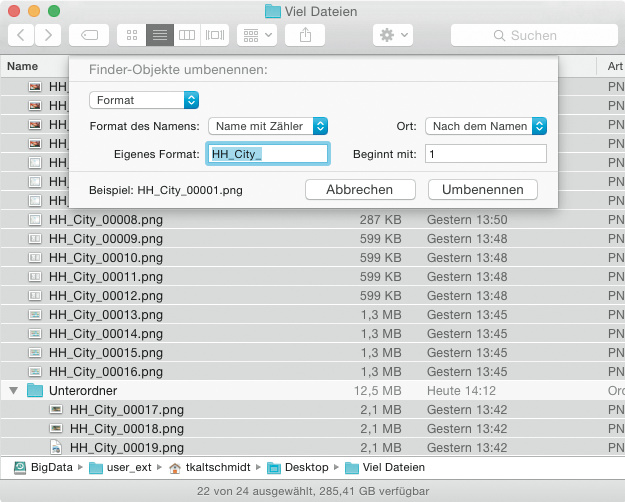Open the Format rename-mode popup
The image size is (625, 502).
click(x=144, y=100)
